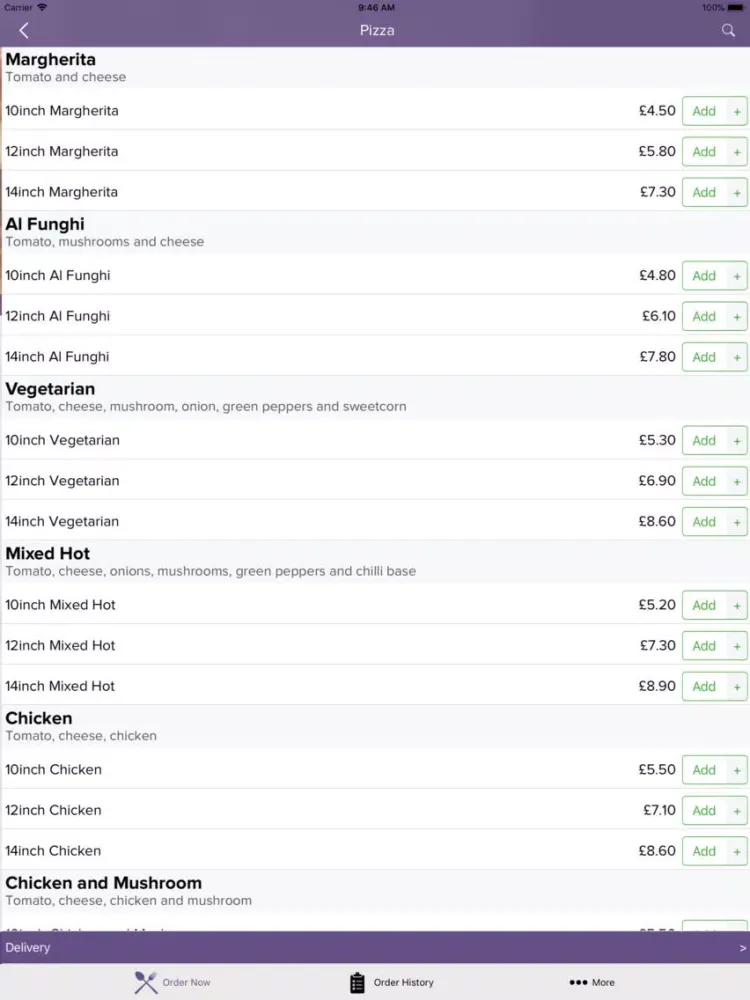Click plus icon for 14inch Al Funghi
The image size is (750, 1000).
(x=737, y=357)
